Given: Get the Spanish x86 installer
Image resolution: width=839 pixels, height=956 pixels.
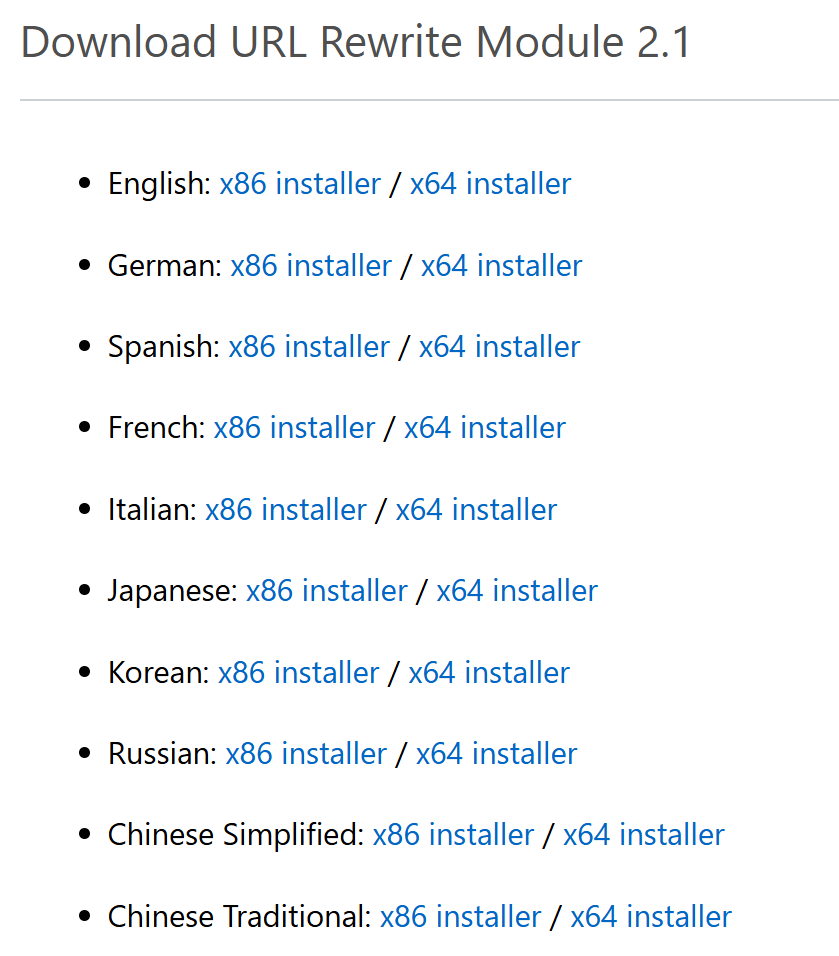Looking at the screenshot, I should (309, 347).
